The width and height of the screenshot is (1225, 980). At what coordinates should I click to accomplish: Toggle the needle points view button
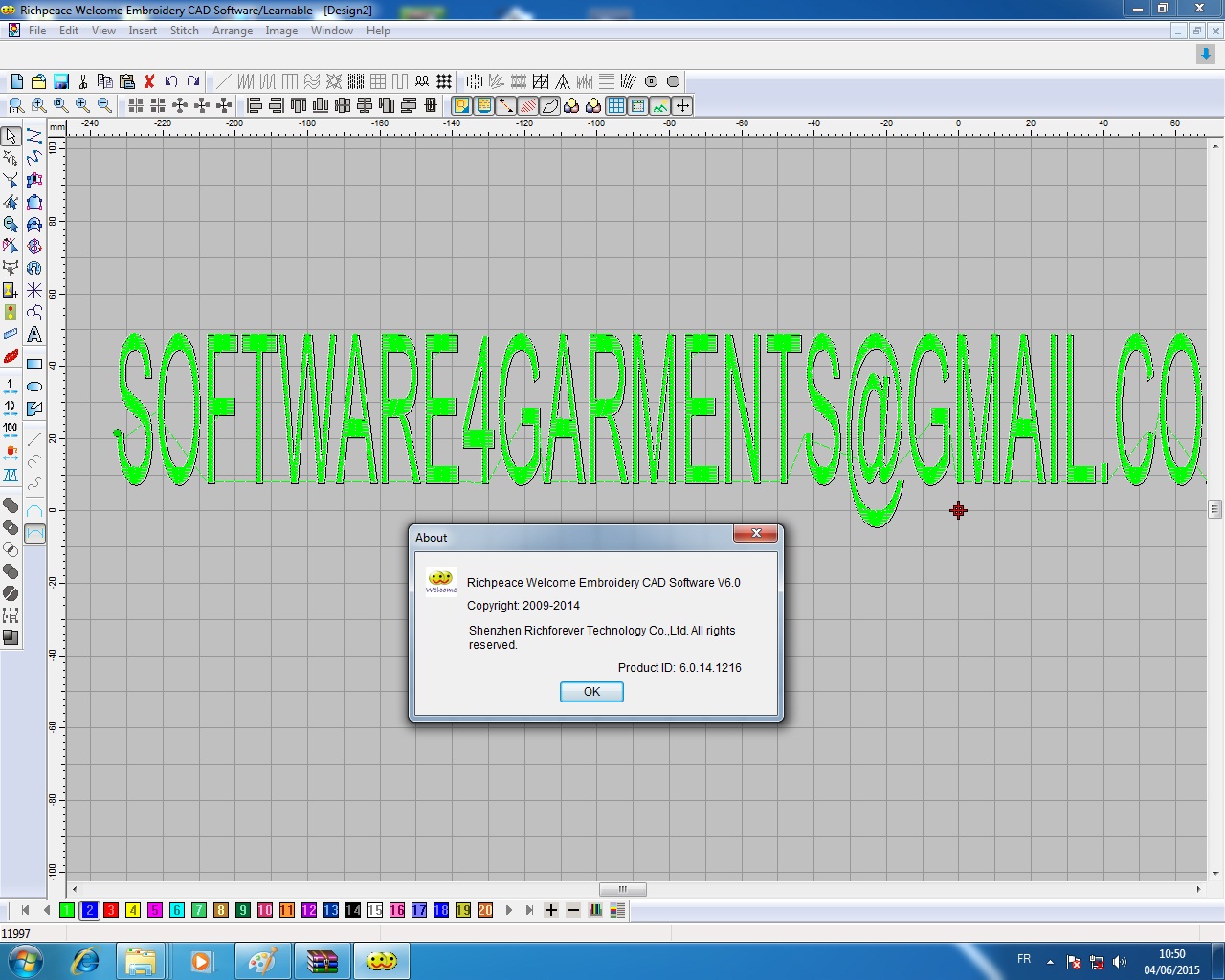click(x=506, y=105)
